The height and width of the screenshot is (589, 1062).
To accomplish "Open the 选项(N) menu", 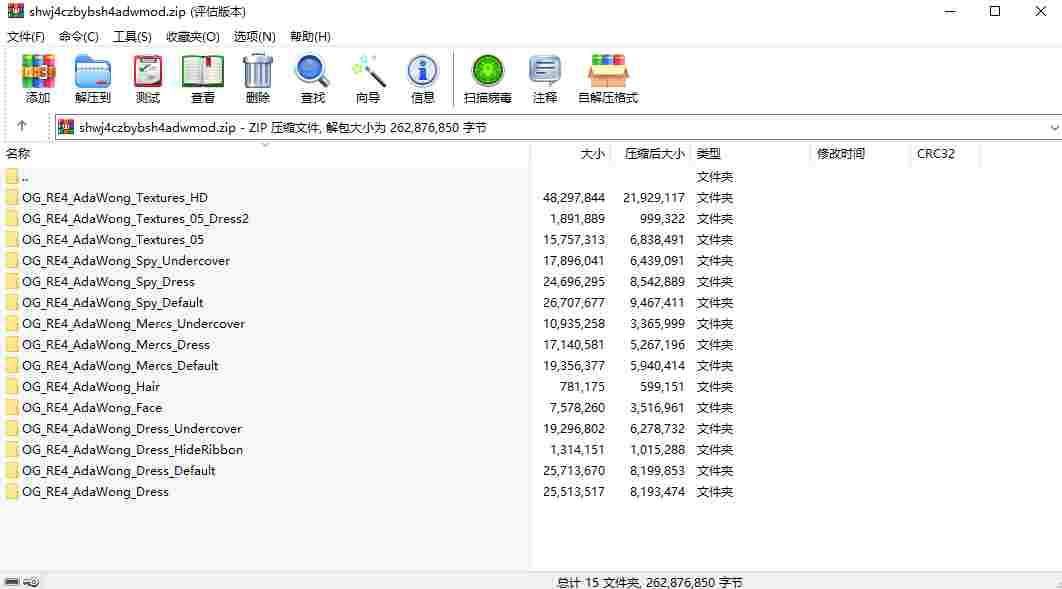I will coord(255,37).
